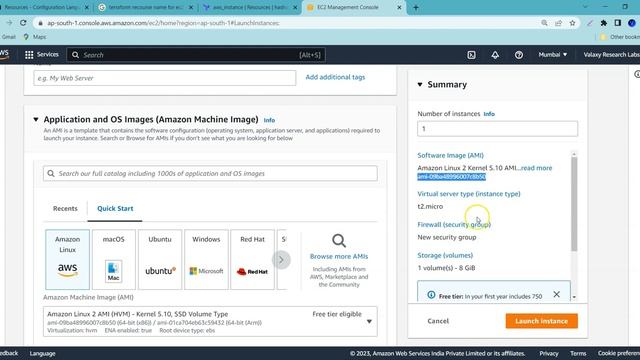Close the terraform resource name search tab
The height and width of the screenshot is (360, 640).
(x=191, y=7)
